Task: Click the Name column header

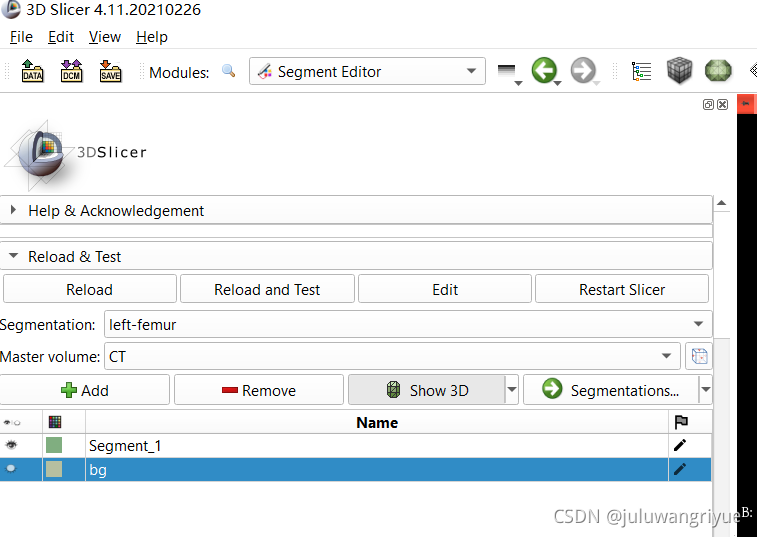Action: 377,423
